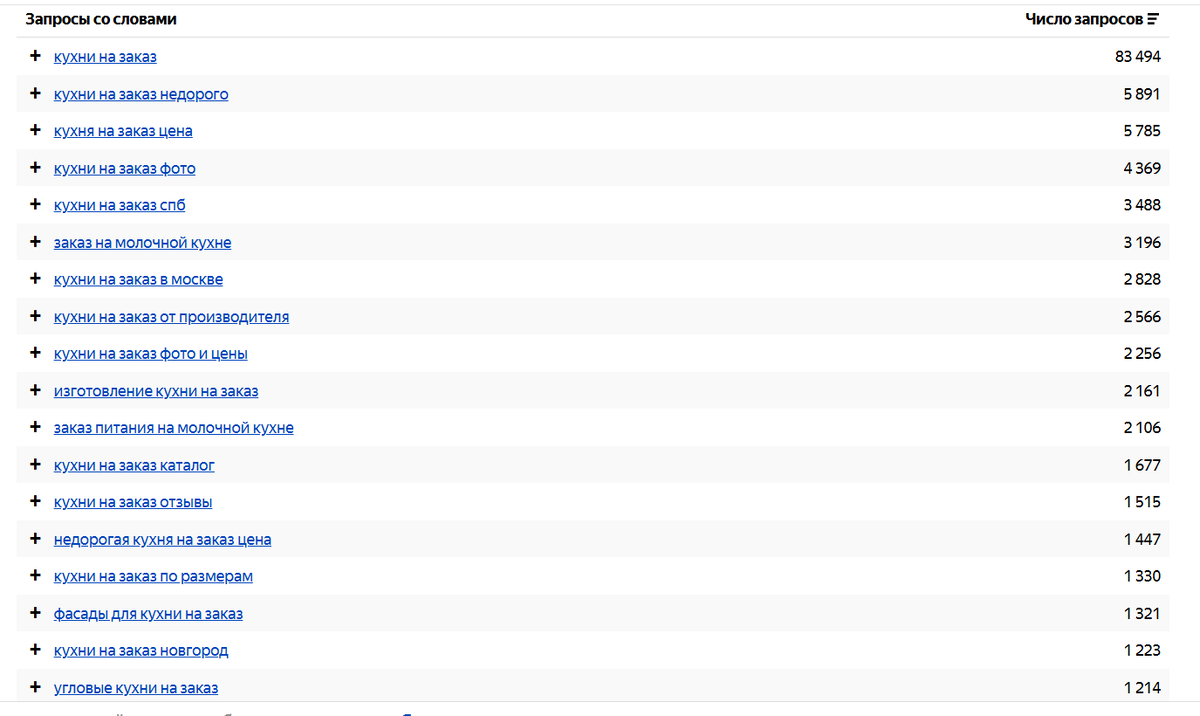Select the request count 1 214
This screenshot has width=1200, height=716.
pyautogui.click(x=1143, y=688)
